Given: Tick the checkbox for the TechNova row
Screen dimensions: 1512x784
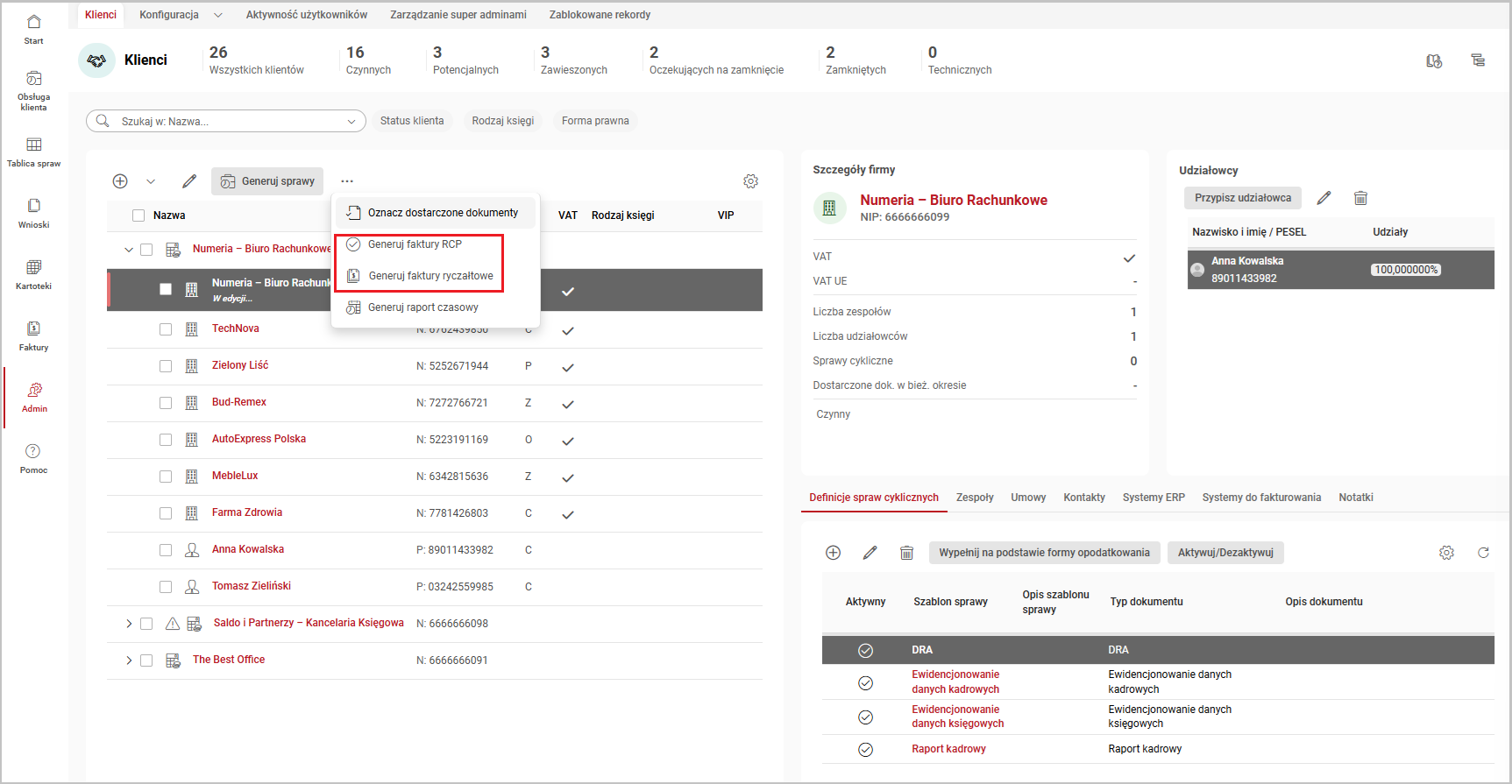Looking at the screenshot, I should [166, 329].
